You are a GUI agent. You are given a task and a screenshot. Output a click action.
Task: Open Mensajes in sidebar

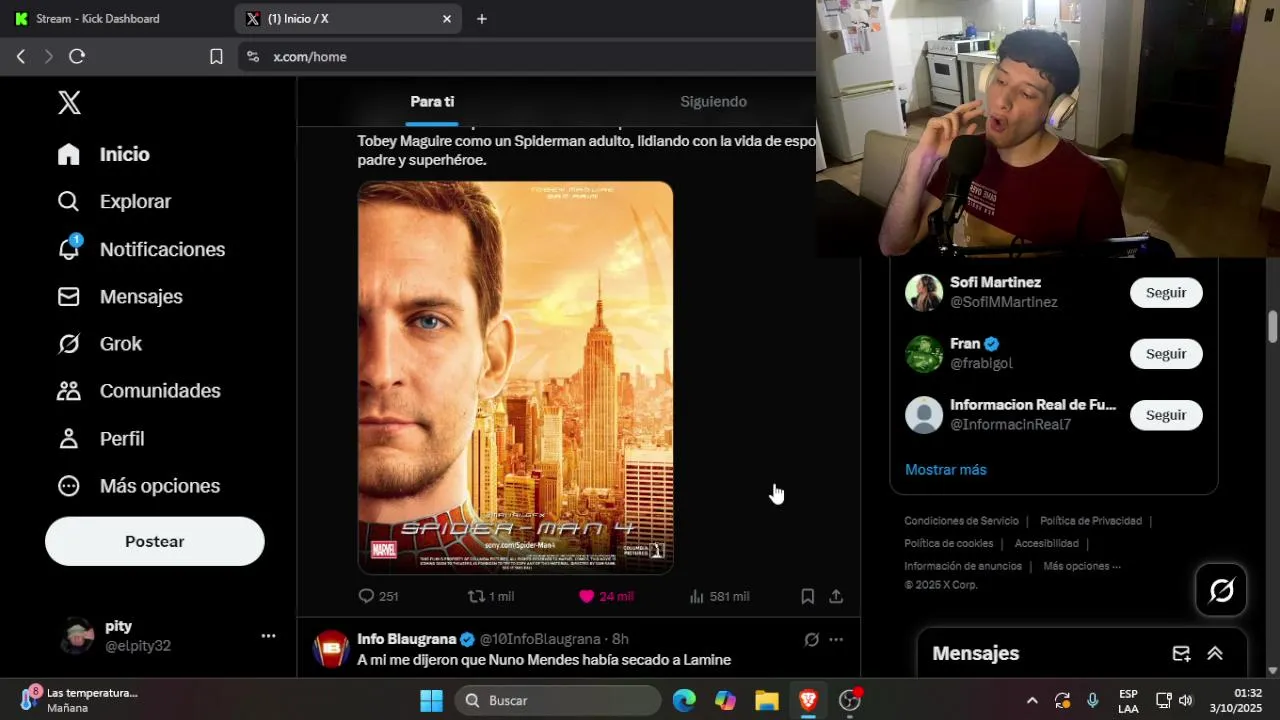click(120, 296)
